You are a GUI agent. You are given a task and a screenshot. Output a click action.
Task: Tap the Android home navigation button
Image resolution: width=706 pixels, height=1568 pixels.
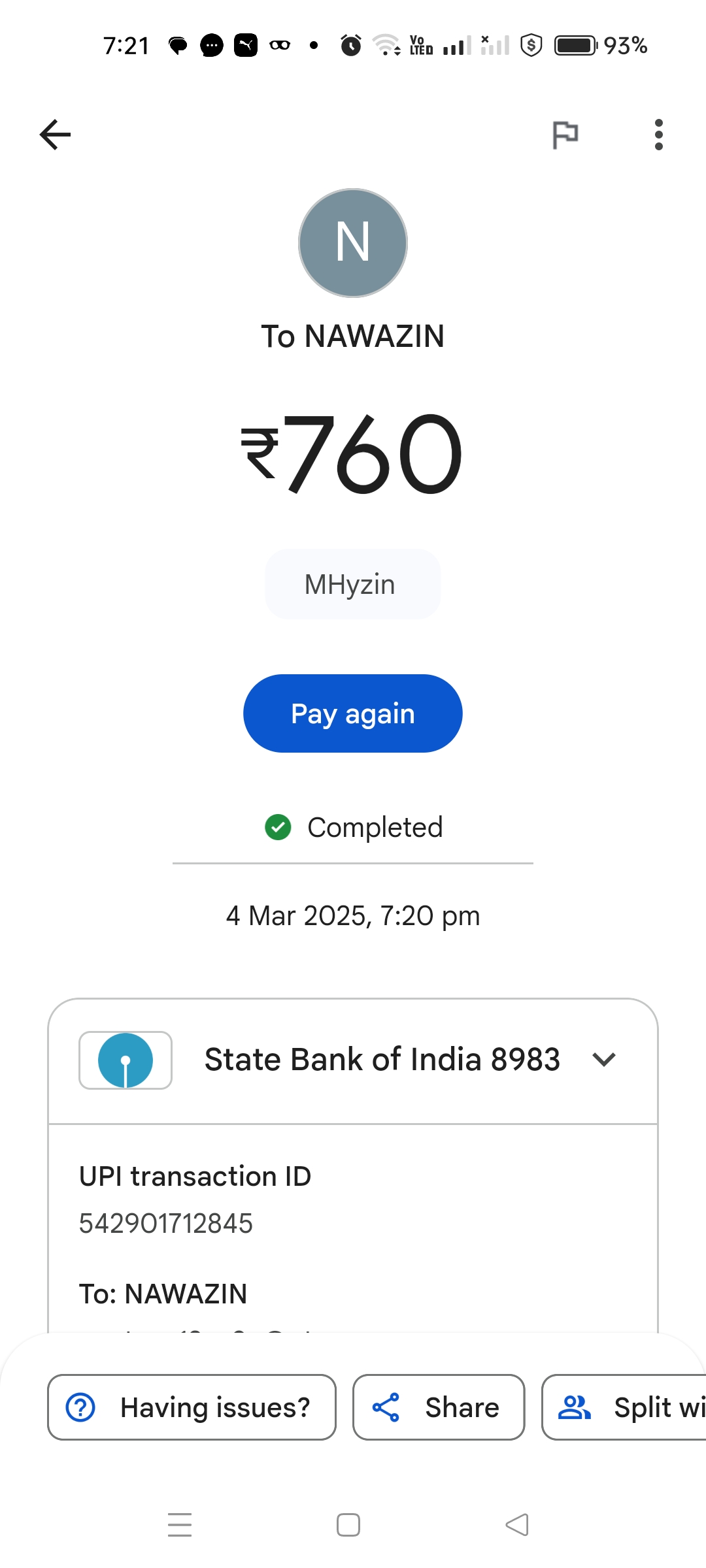coord(348,1525)
